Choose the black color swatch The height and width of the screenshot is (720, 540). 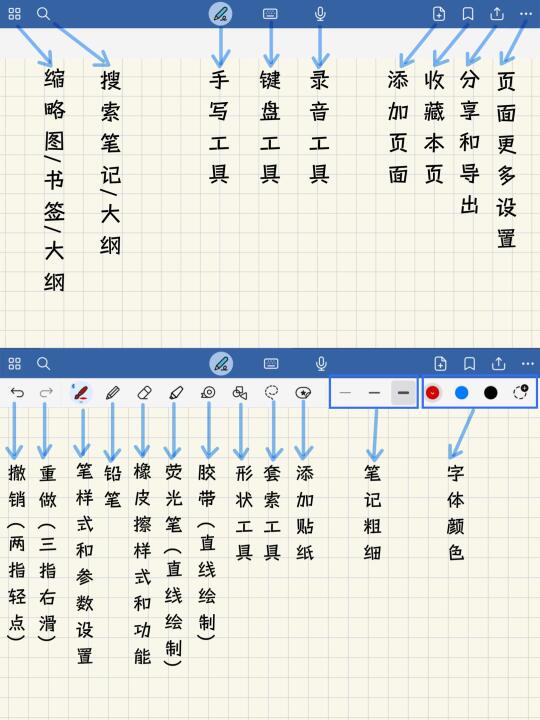point(490,393)
